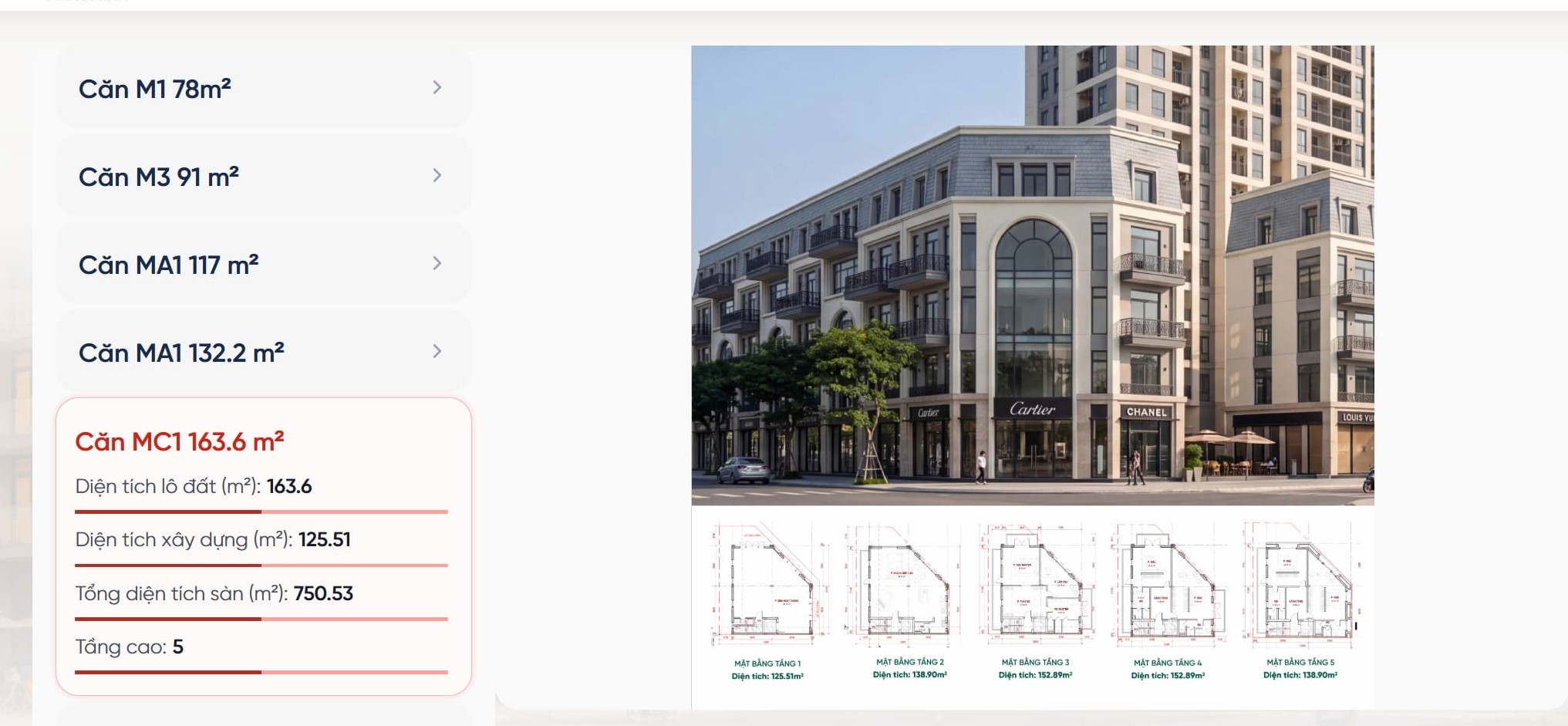1568x726 pixels.
Task: Click the tầng 1 area label 125.51m²
Action: (x=767, y=677)
